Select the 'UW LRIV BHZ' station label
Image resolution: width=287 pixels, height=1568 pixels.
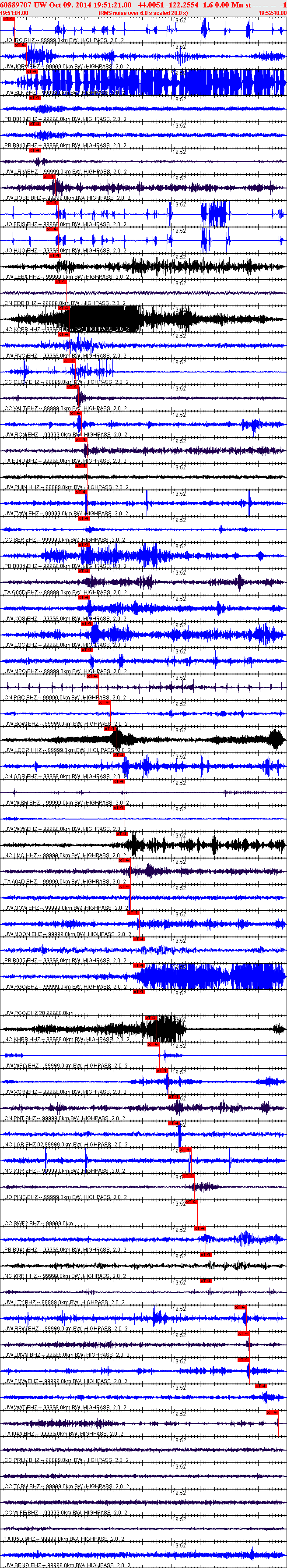point(22,172)
